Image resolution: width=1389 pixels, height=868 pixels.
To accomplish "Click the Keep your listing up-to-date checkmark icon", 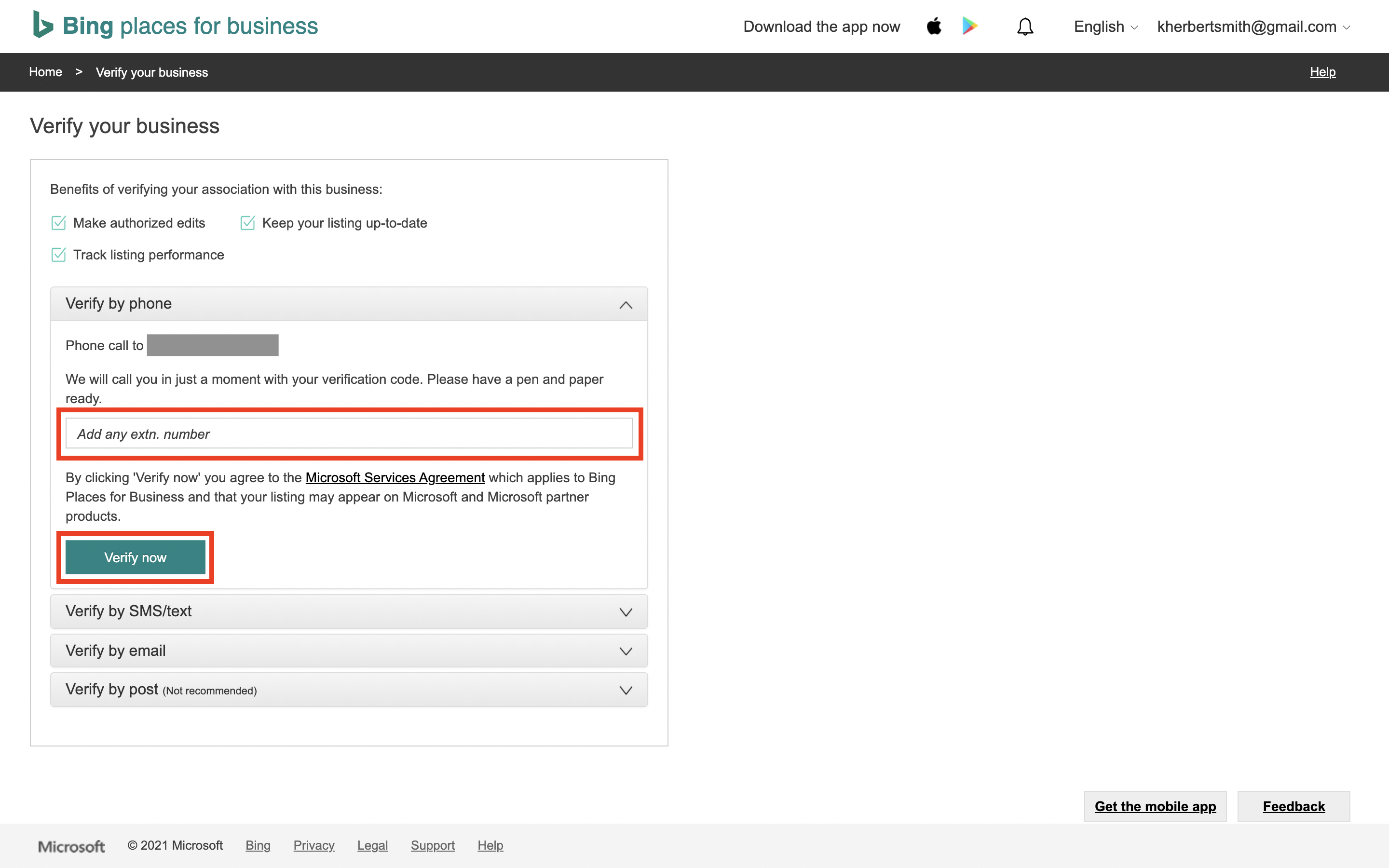I will point(247,223).
